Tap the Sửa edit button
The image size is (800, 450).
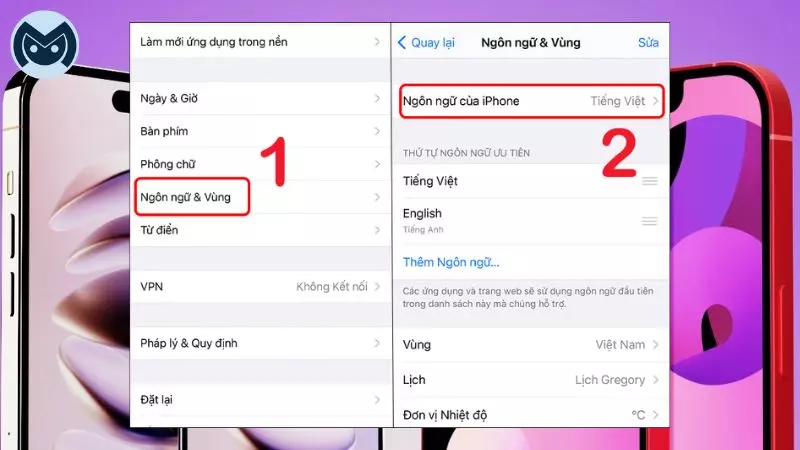pyautogui.click(x=648, y=42)
